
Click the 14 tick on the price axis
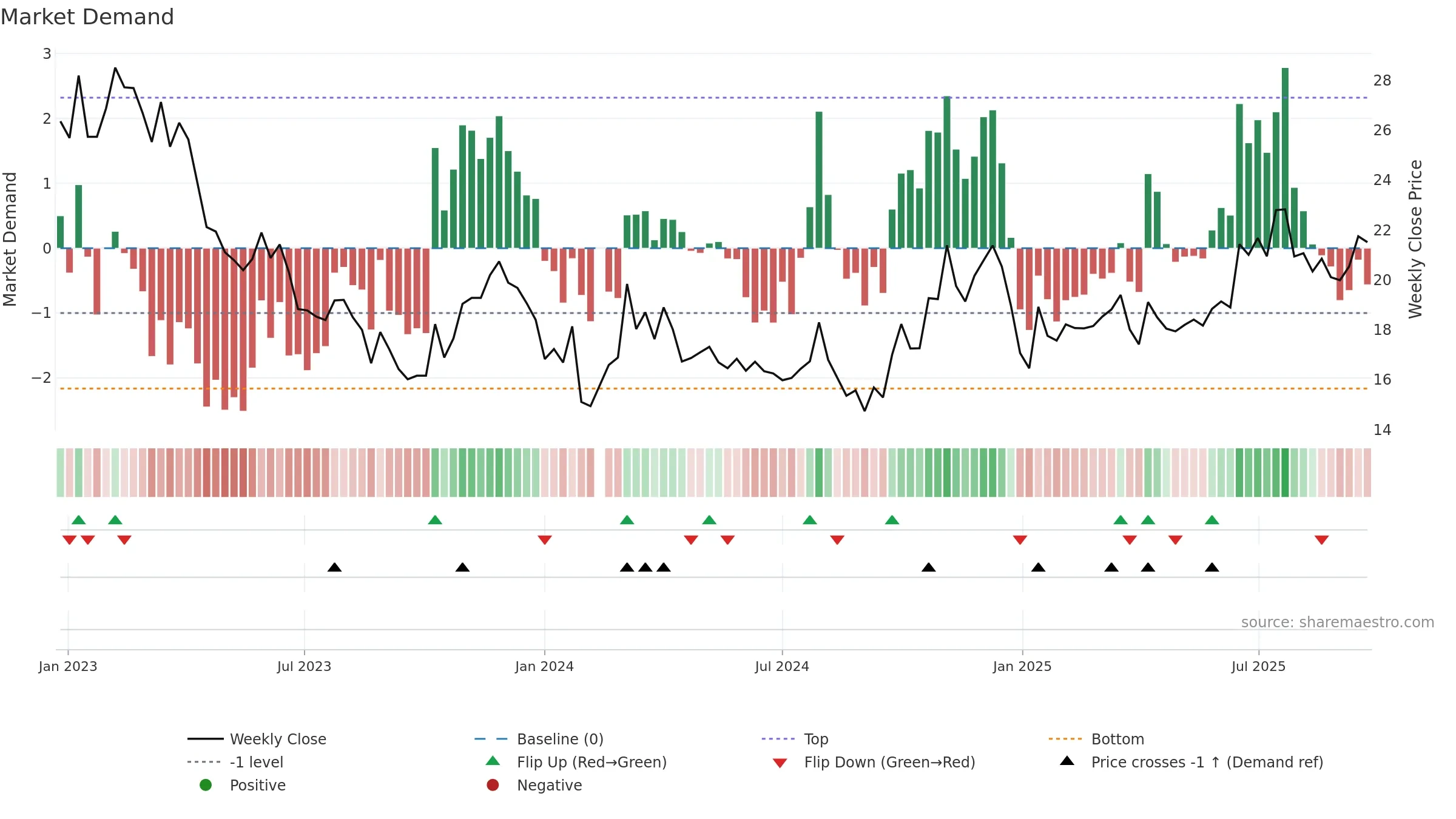coord(1382,430)
